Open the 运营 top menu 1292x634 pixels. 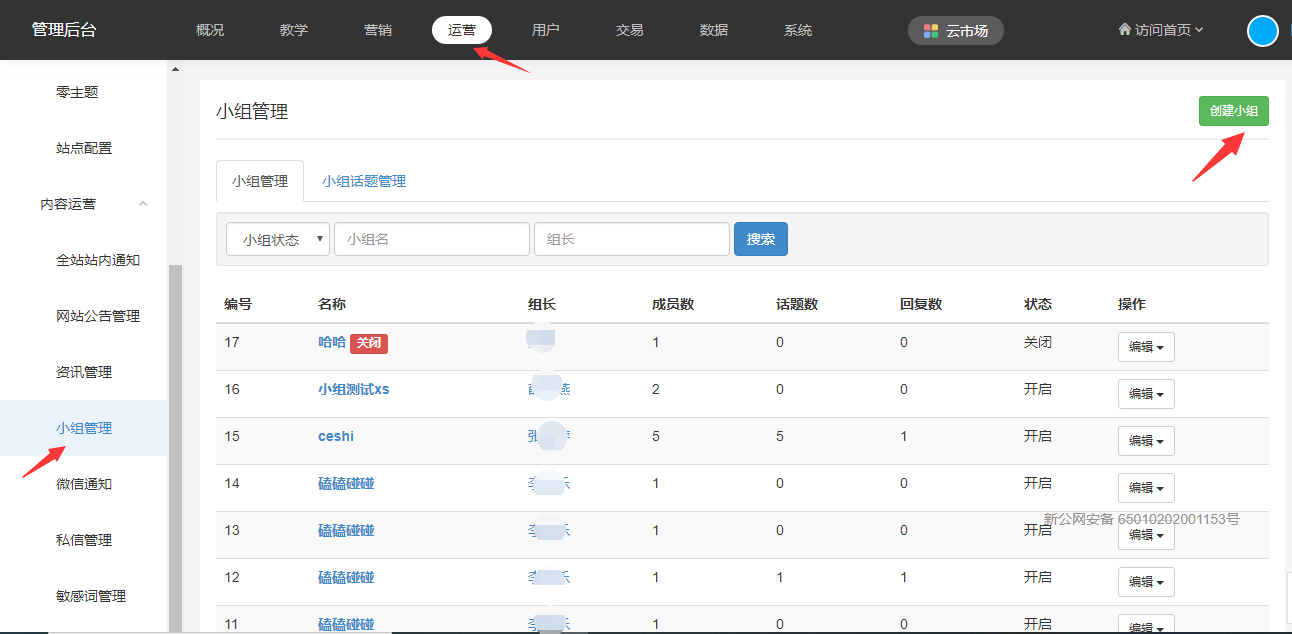pos(461,30)
